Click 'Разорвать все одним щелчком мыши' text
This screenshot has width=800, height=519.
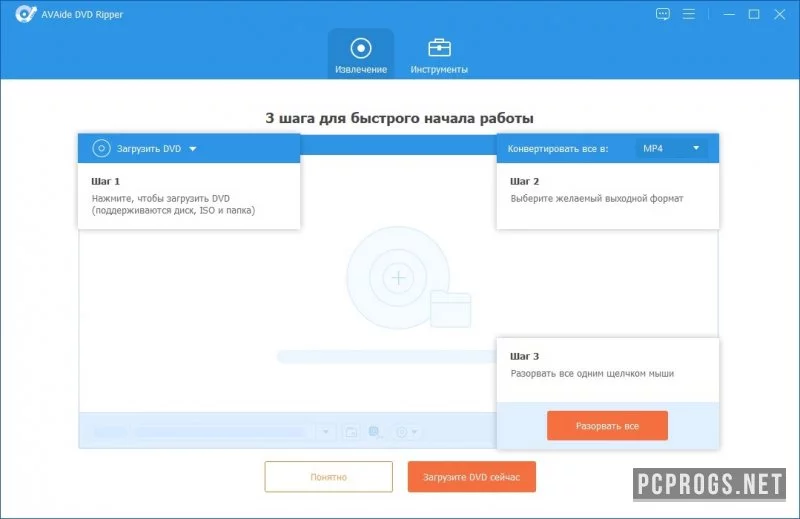click(x=592, y=374)
